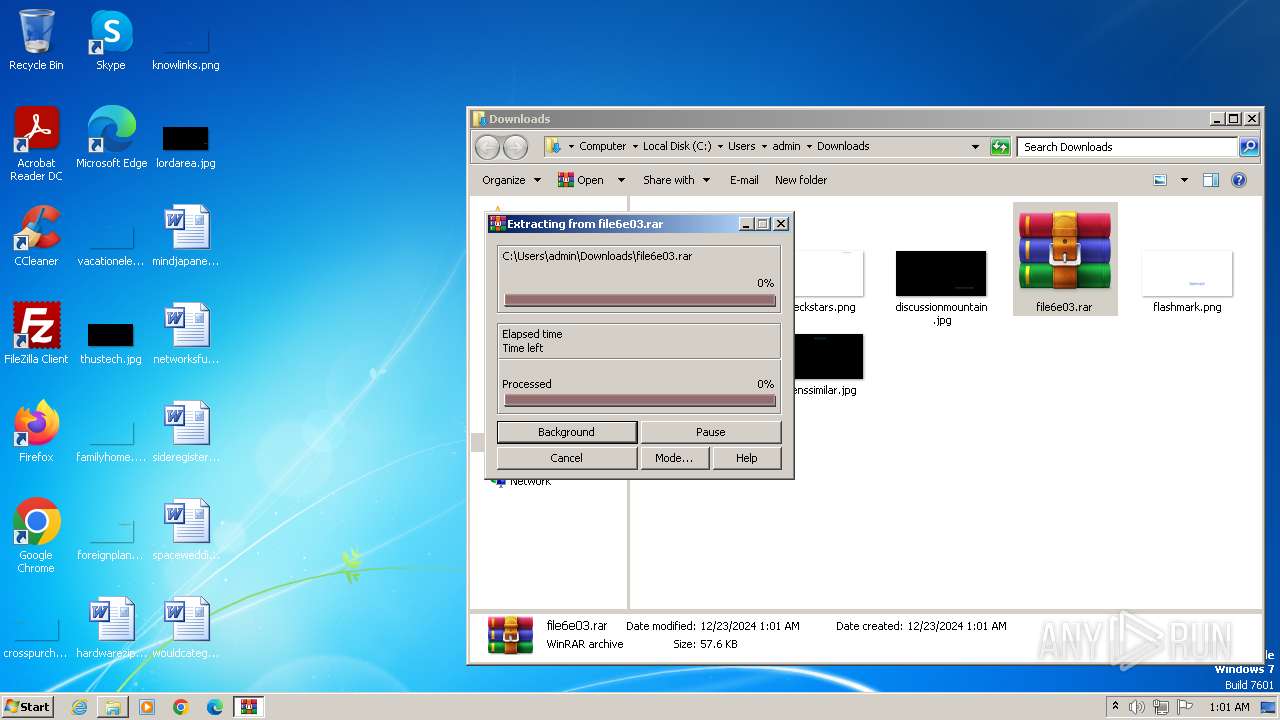Open Internet Explorer from the taskbar
The image size is (1280, 720).
(79, 707)
